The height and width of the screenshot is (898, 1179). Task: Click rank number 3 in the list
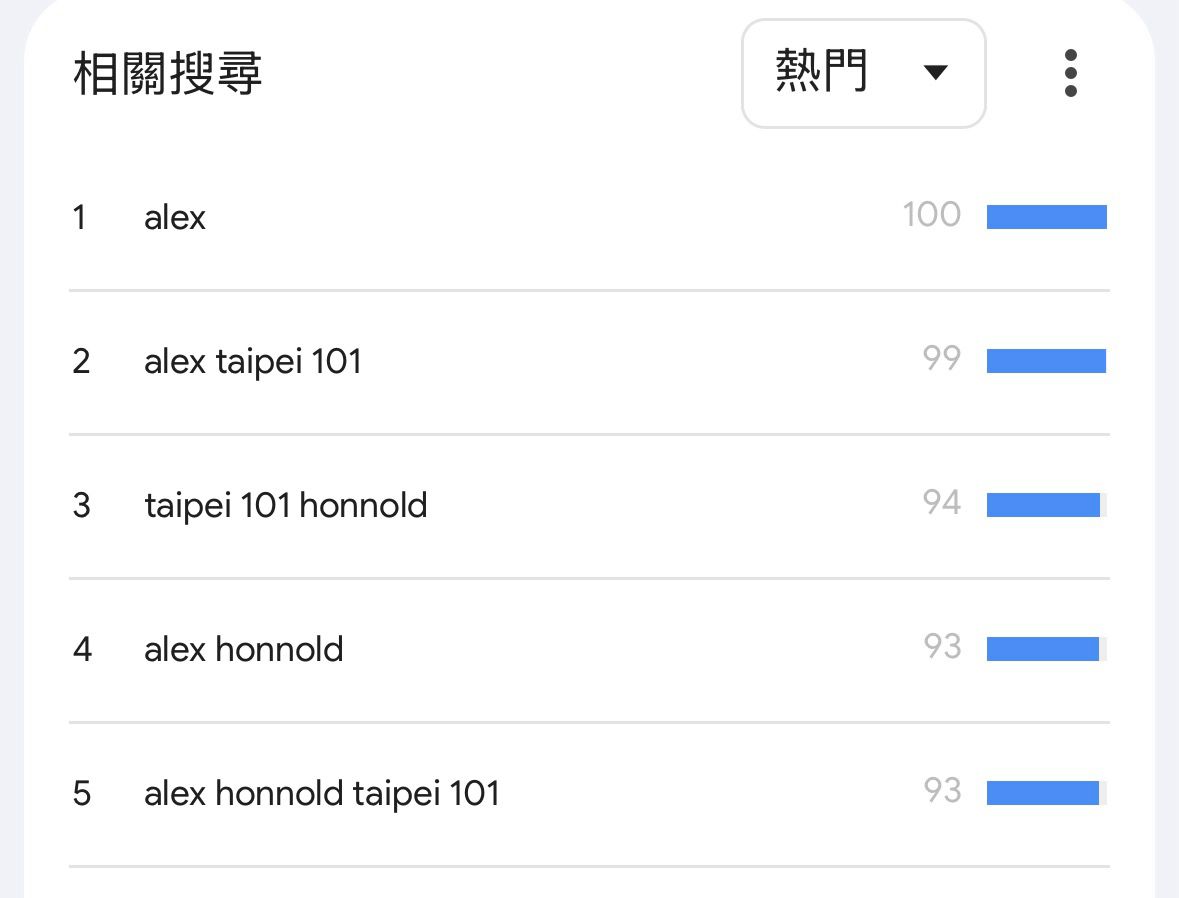point(81,505)
